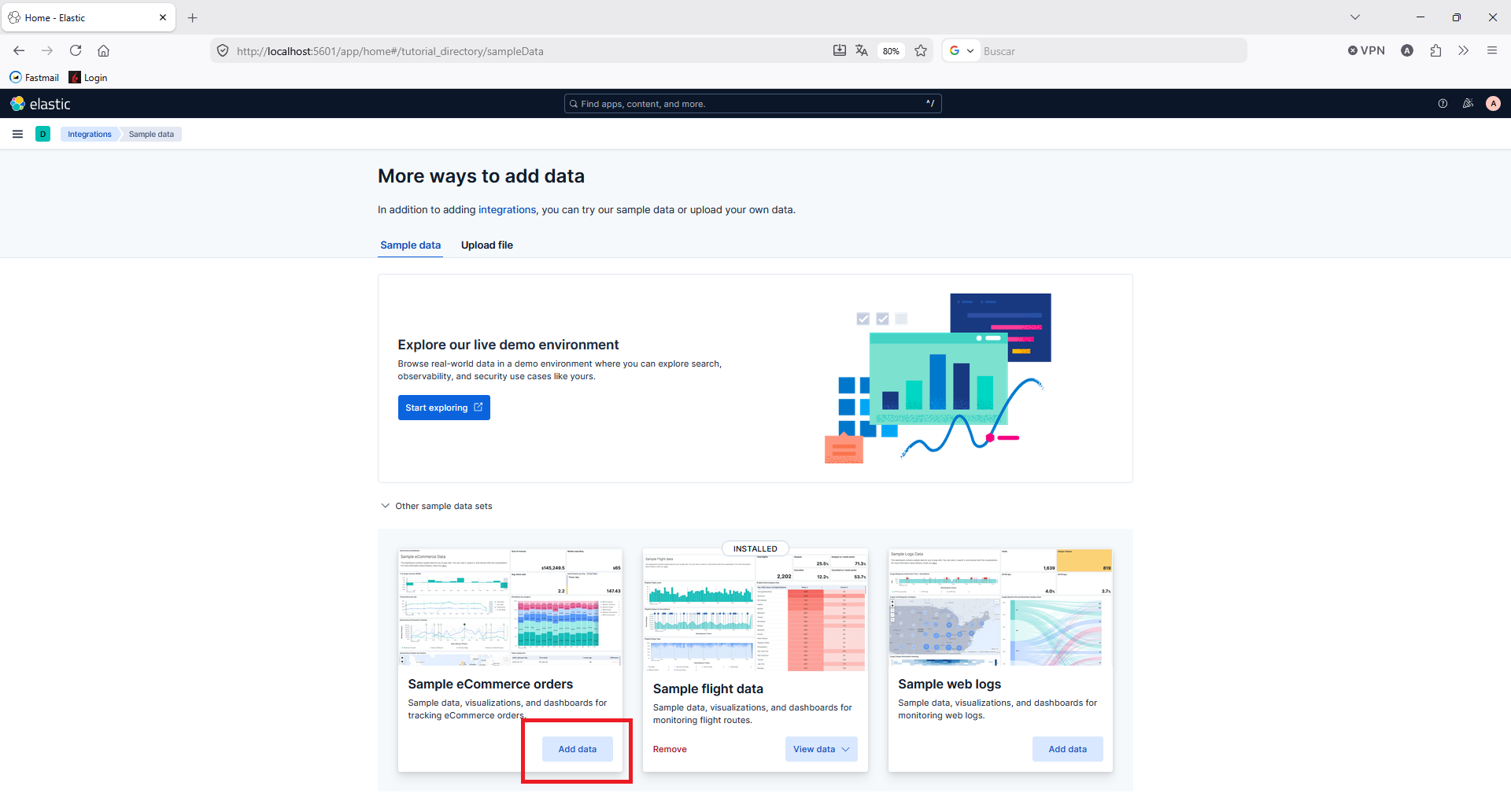Open View data dropdown for flight data
Viewport: 1511px width, 812px height.
point(821,749)
